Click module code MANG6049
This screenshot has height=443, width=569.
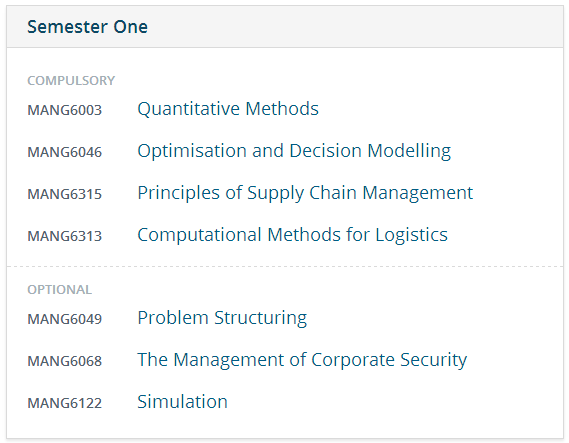click(65, 319)
